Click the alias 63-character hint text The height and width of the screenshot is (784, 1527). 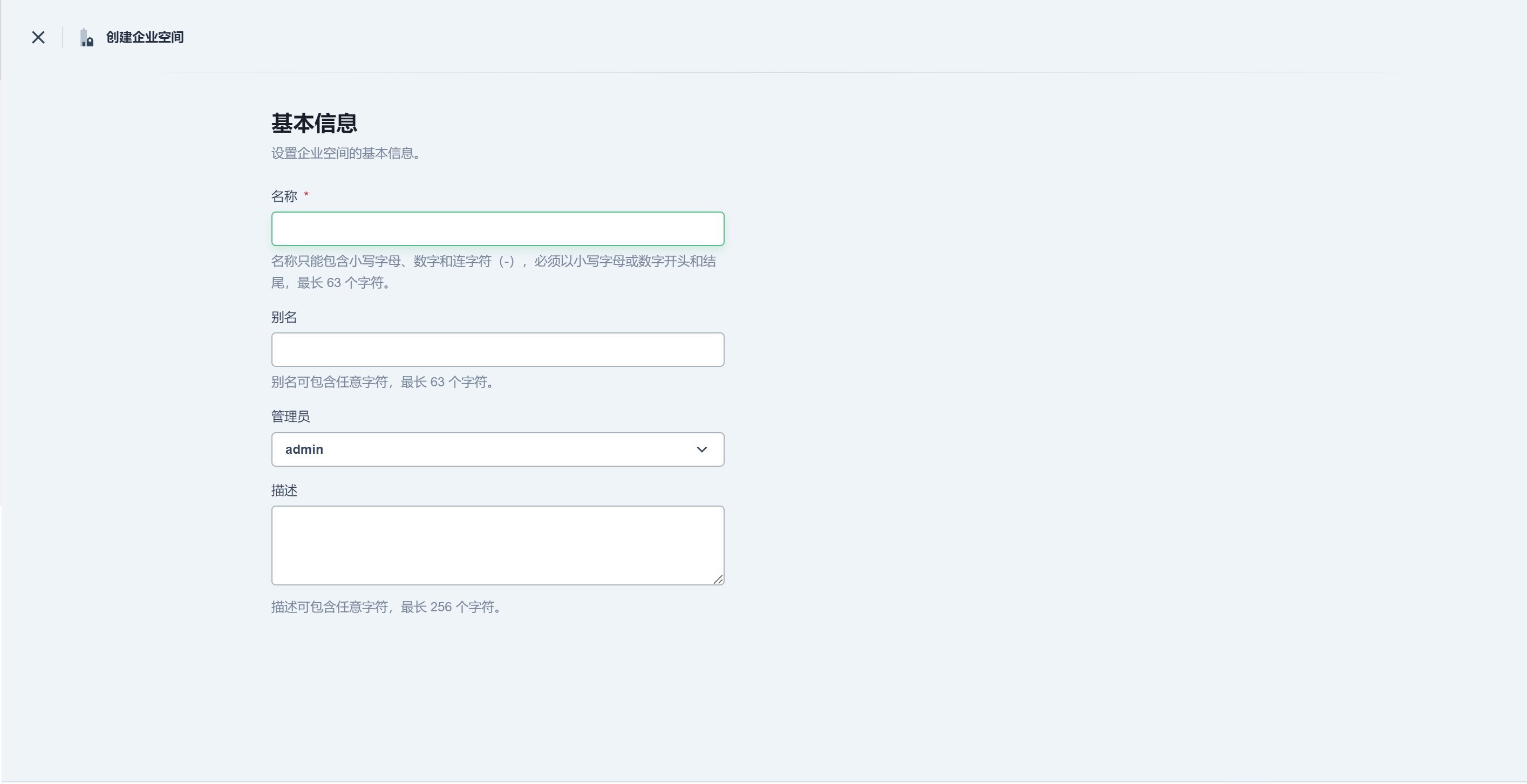click(383, 382)
